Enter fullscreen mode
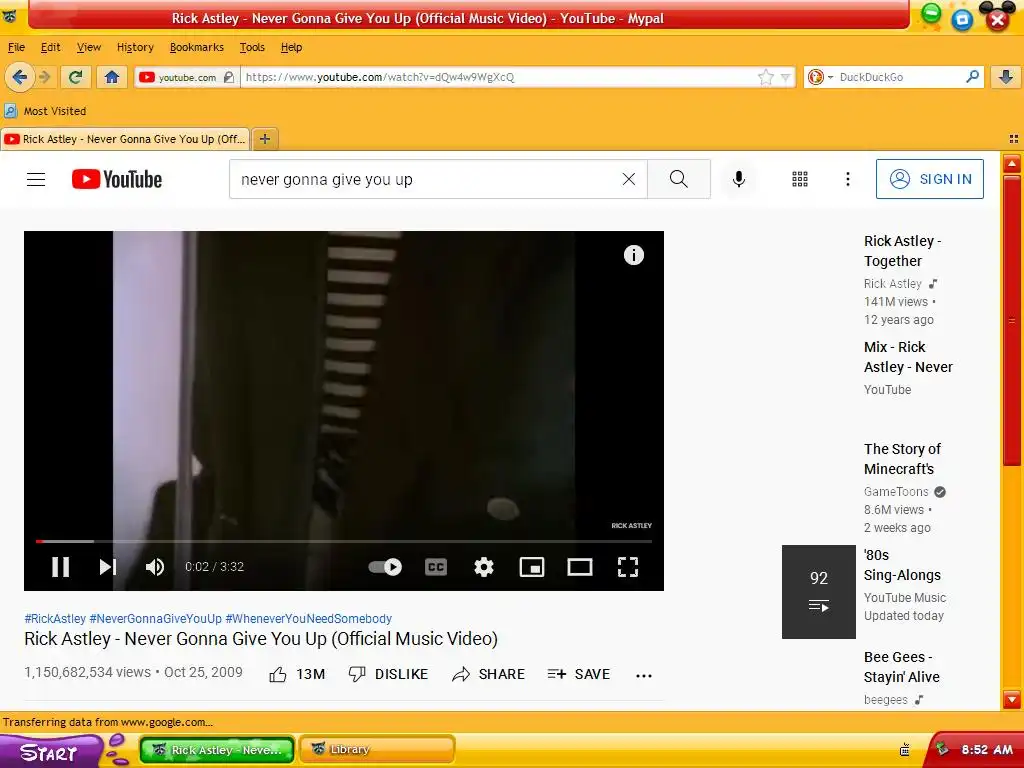1024x768 pixels. [628, 567]
